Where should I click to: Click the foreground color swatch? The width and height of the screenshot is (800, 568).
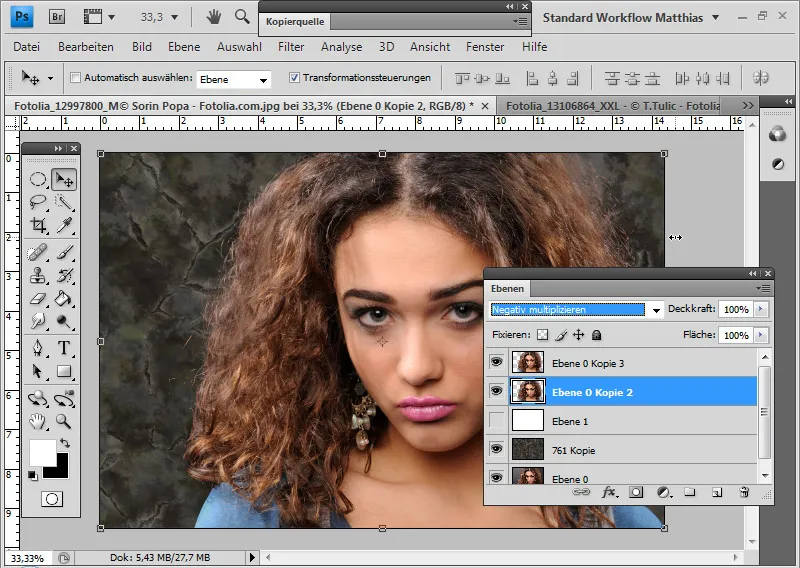point(43,453)
